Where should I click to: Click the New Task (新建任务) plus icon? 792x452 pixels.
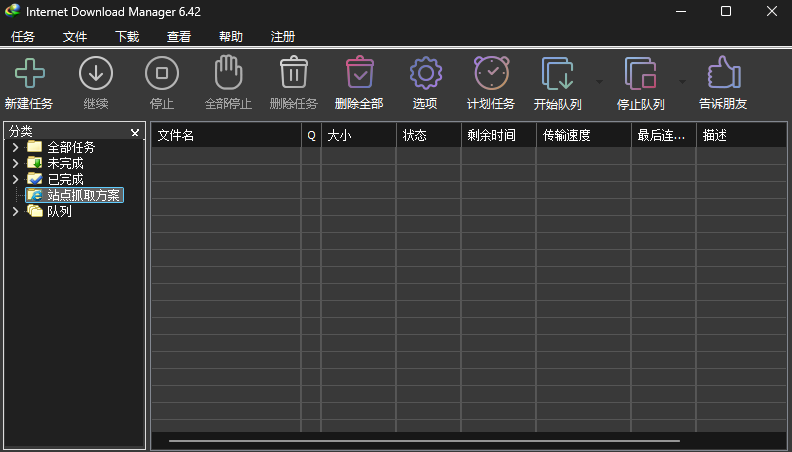(x=30, y=73)
